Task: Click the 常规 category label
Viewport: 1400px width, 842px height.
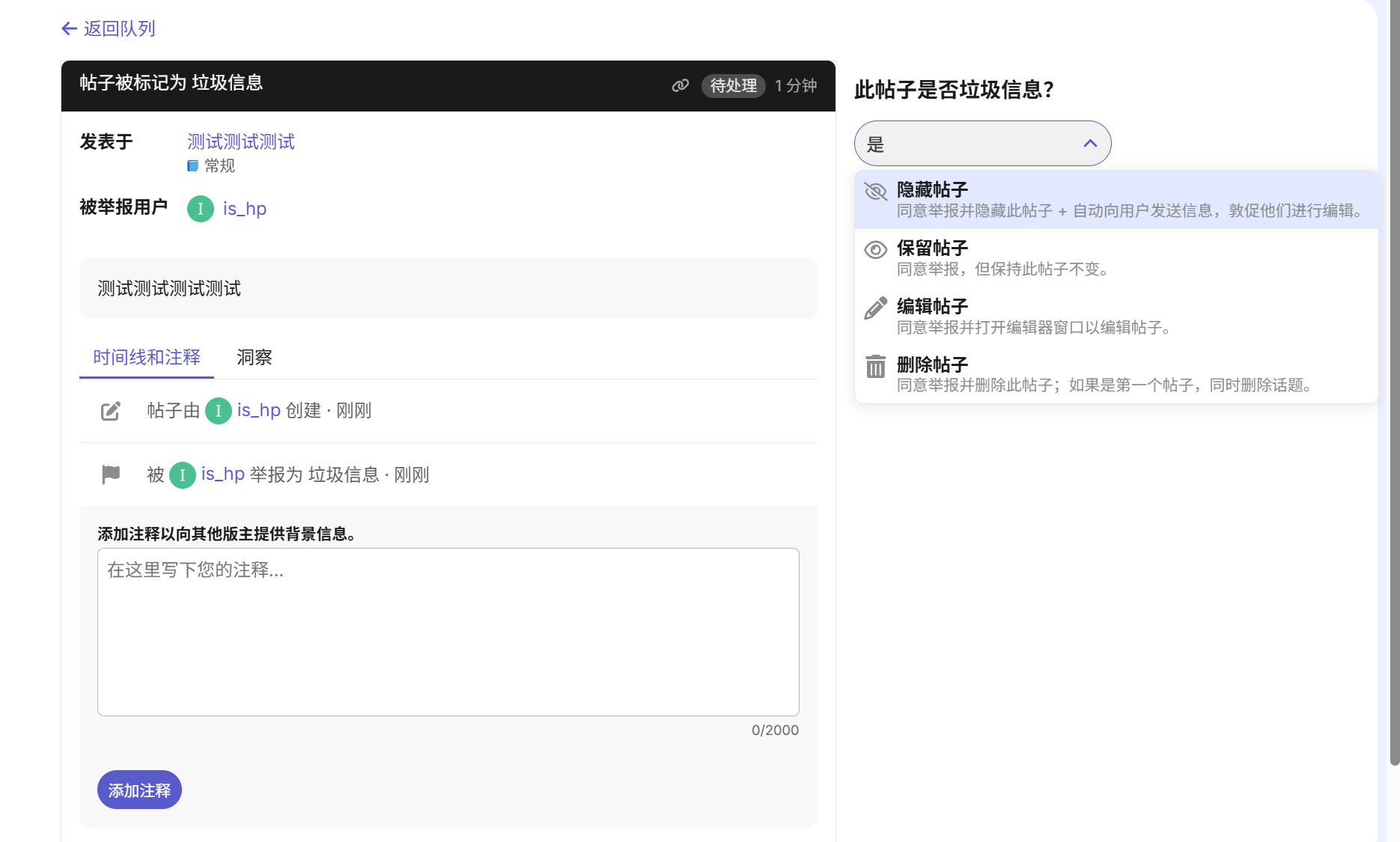Action: 219,166
